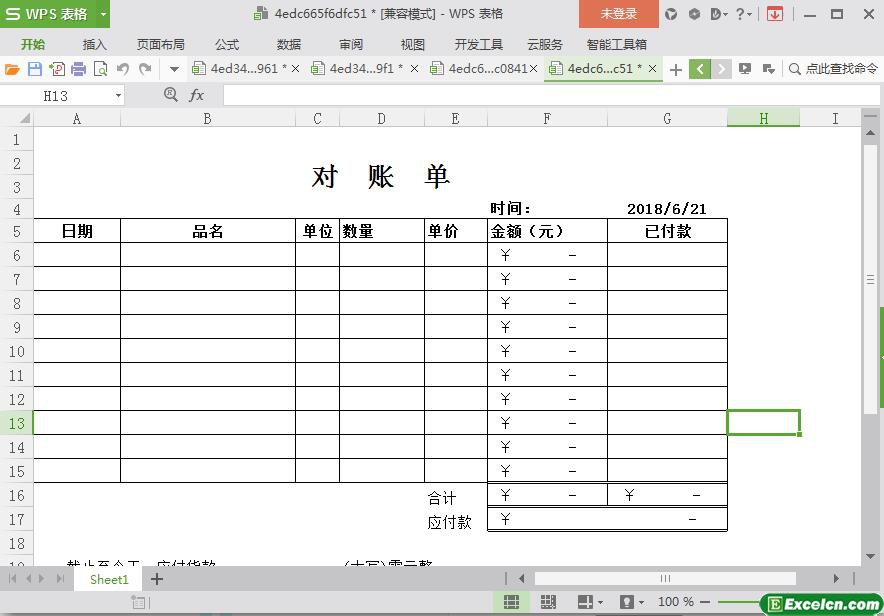Open the tab list dropdown icon
This screenshot has width=884, height=616.
tap(768, 69)
